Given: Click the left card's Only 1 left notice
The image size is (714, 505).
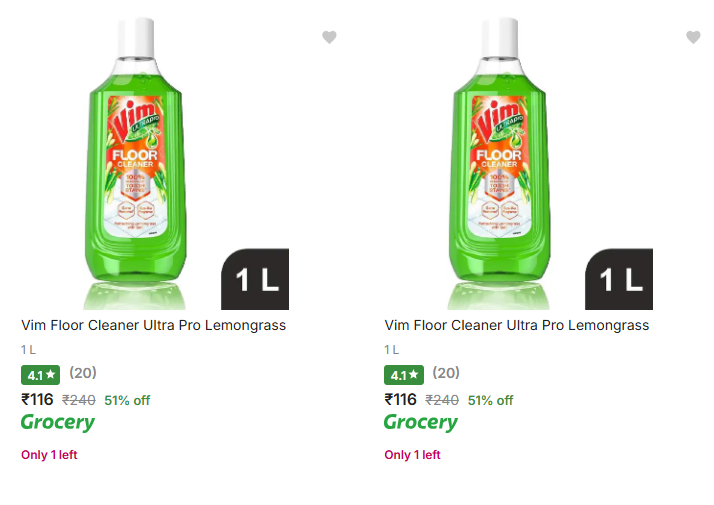Looking at the screenshot, I should point(49,455).
